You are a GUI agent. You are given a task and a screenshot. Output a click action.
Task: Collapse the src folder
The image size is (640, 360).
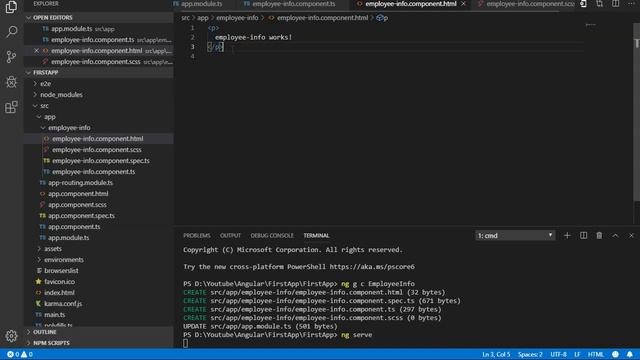99,105
